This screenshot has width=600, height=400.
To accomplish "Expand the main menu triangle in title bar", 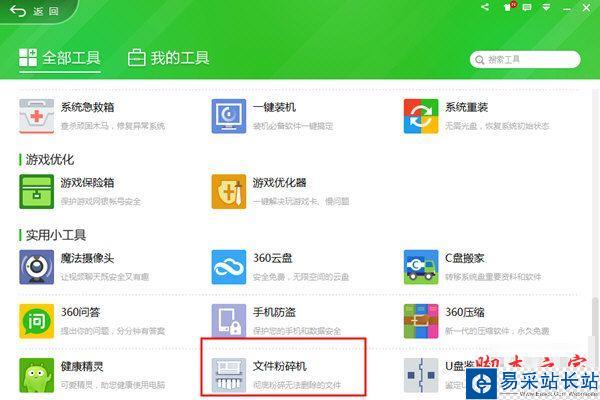I will pyautogui.click(x=546, y=7).
